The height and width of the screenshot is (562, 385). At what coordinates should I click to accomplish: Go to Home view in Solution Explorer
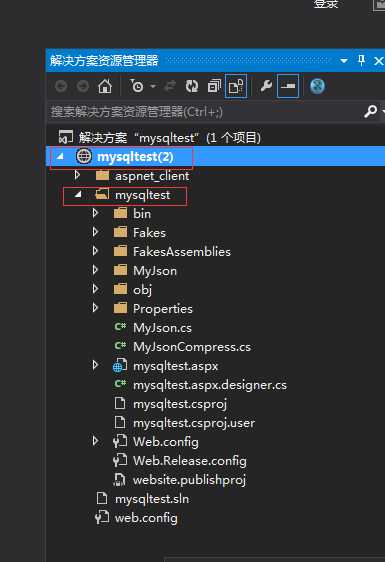(x=105, y=86)
